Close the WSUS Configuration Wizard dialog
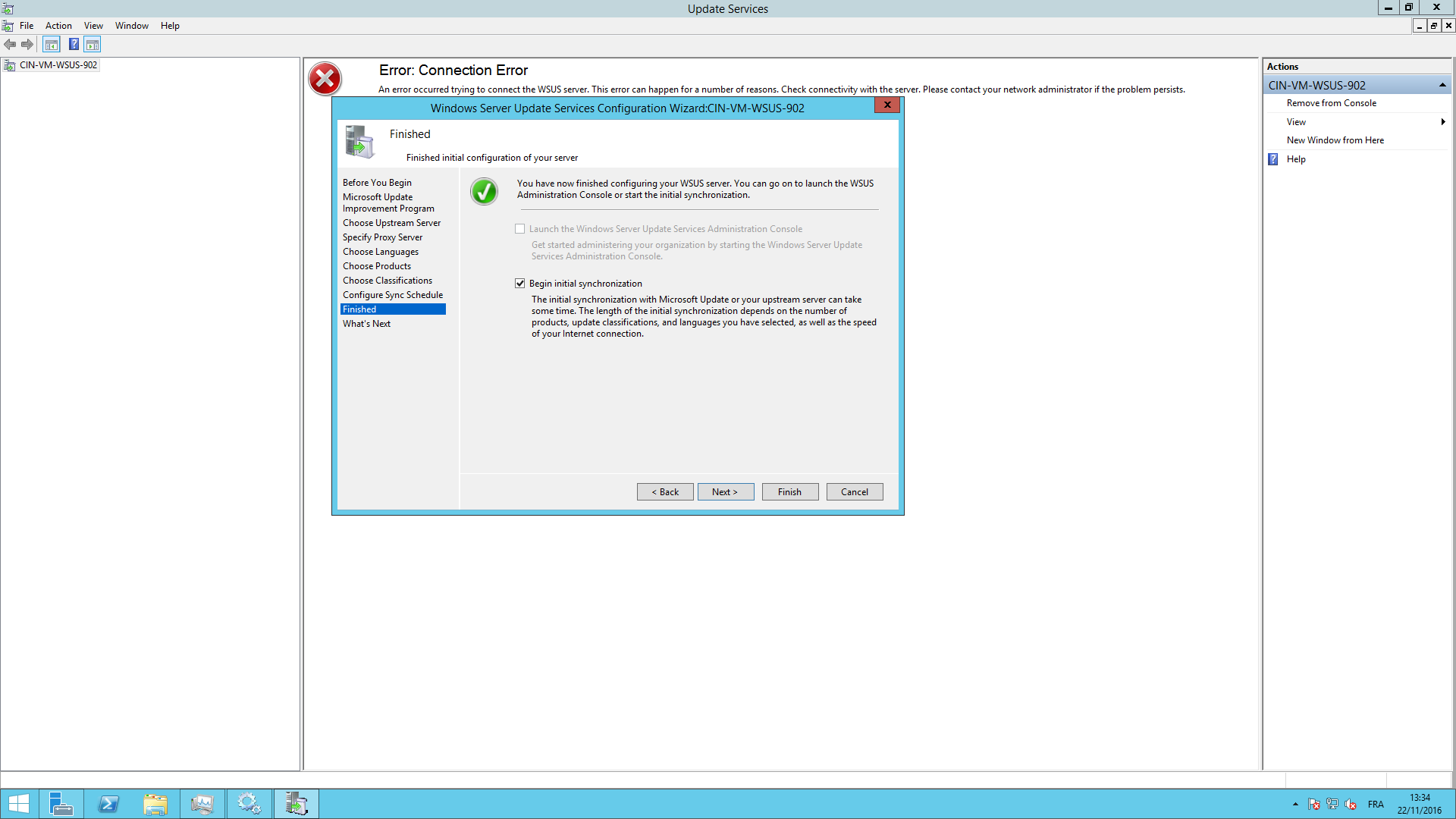The height and width of the screenshot is (819, 1456). click(x=886, y=105)
